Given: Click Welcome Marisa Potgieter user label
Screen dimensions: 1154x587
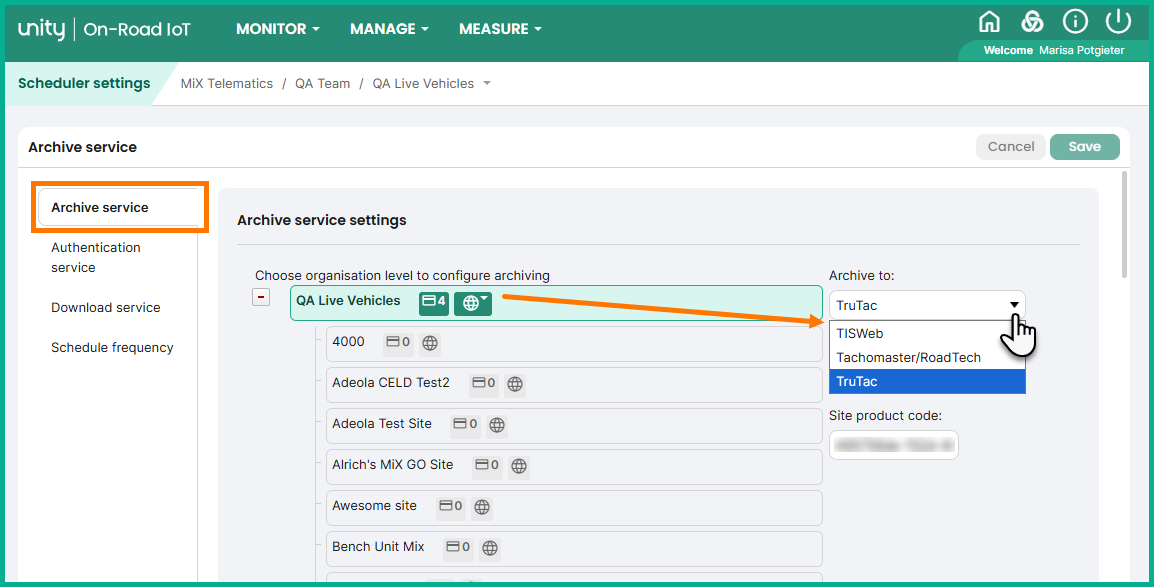Looking at the screenshot, I should tap(1054, 50).
